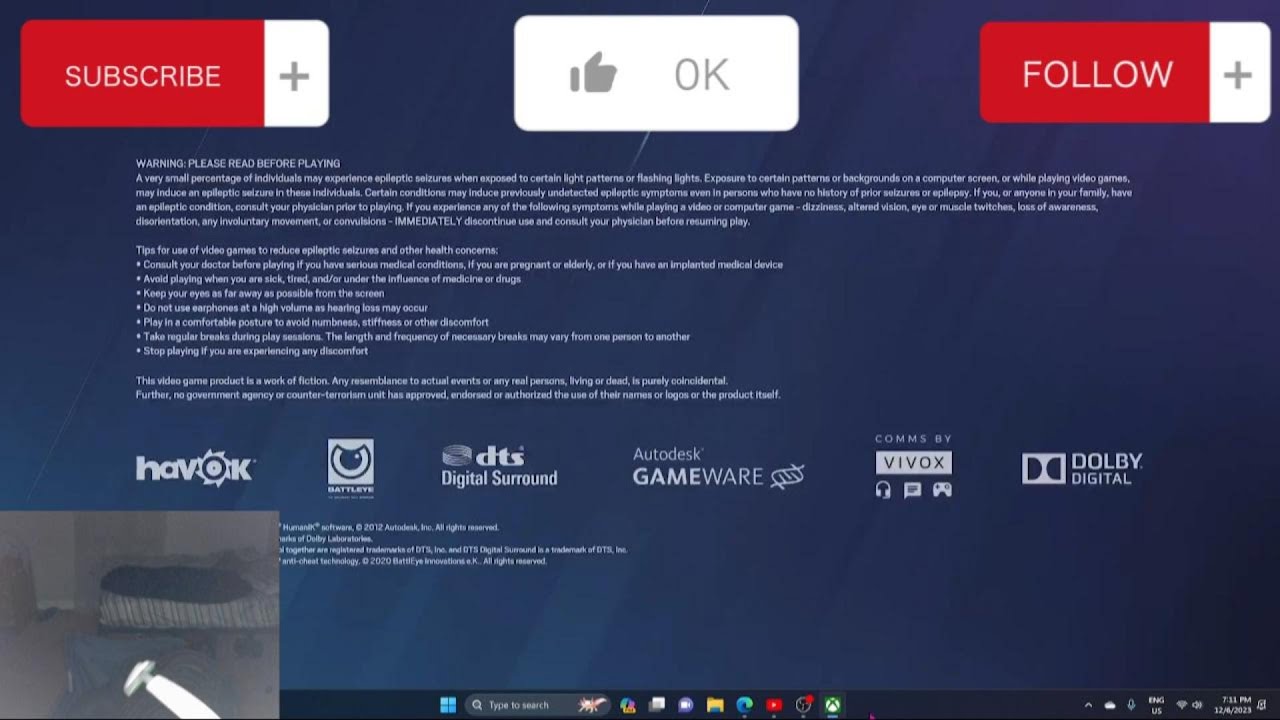This screenshot has height=720, width=1280.
Task: Click the red FOLLOW button
Action: click(1096, 73)
